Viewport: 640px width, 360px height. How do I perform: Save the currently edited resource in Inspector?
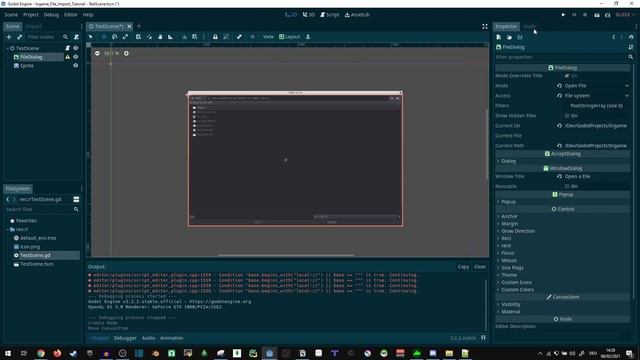[x=520, y=37]
